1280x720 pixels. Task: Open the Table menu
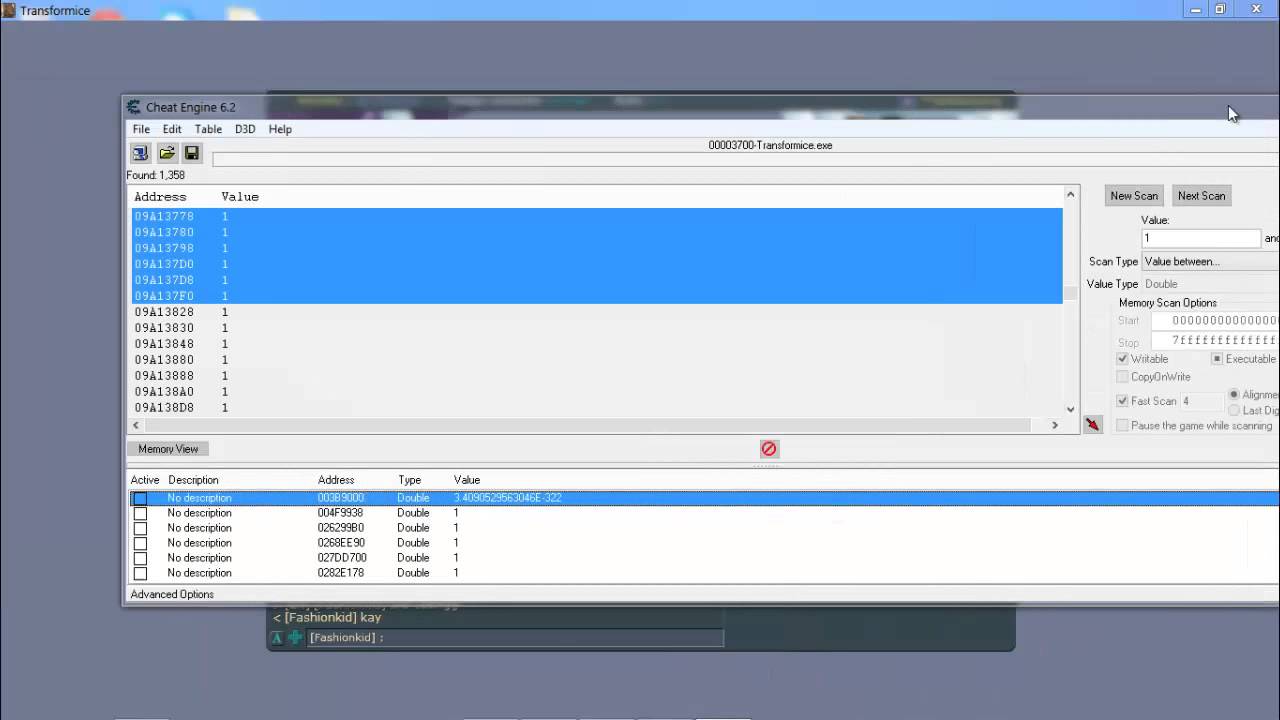[x=208, y=129]
